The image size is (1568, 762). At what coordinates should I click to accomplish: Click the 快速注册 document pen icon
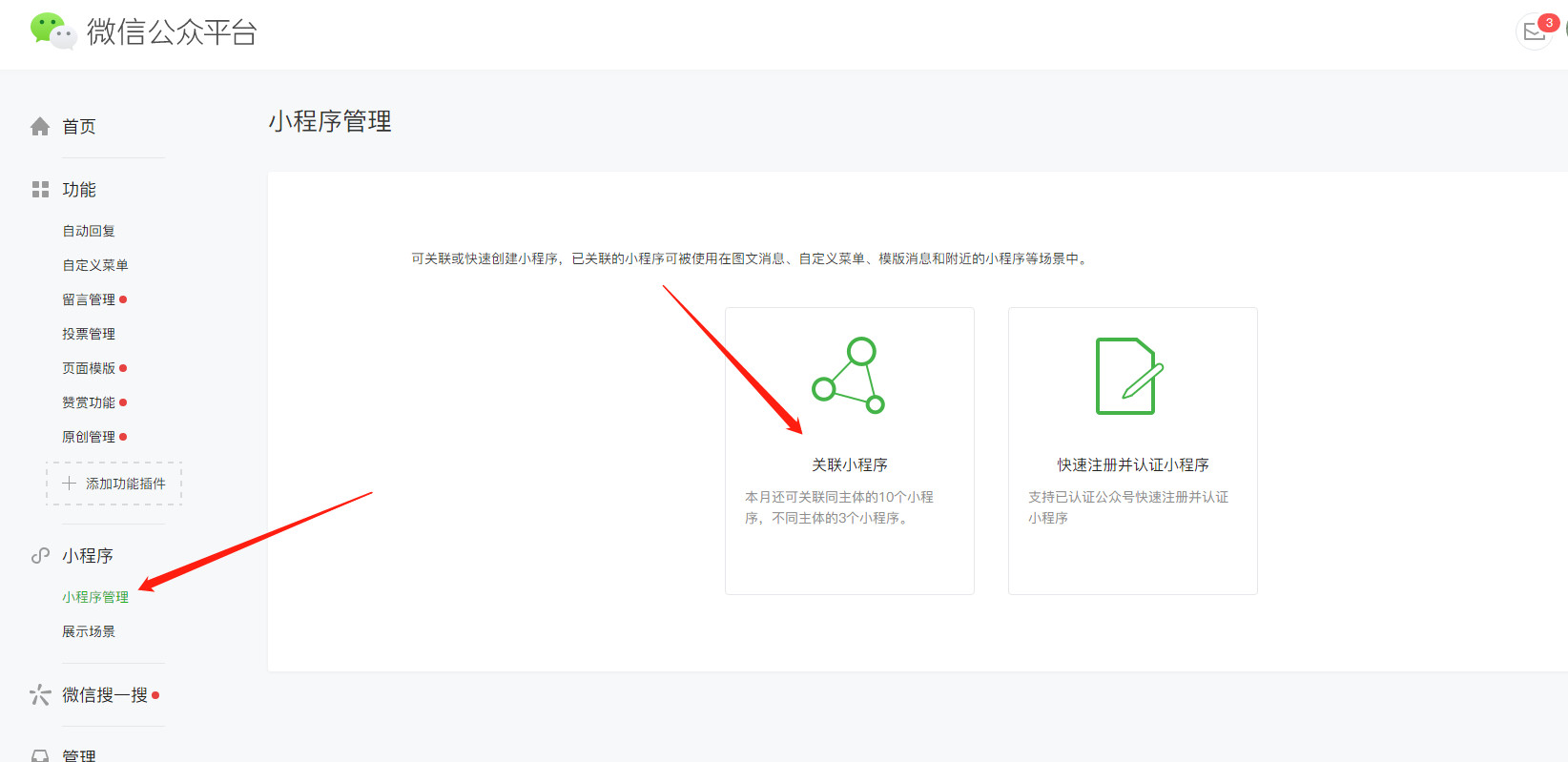(1130, 376)
